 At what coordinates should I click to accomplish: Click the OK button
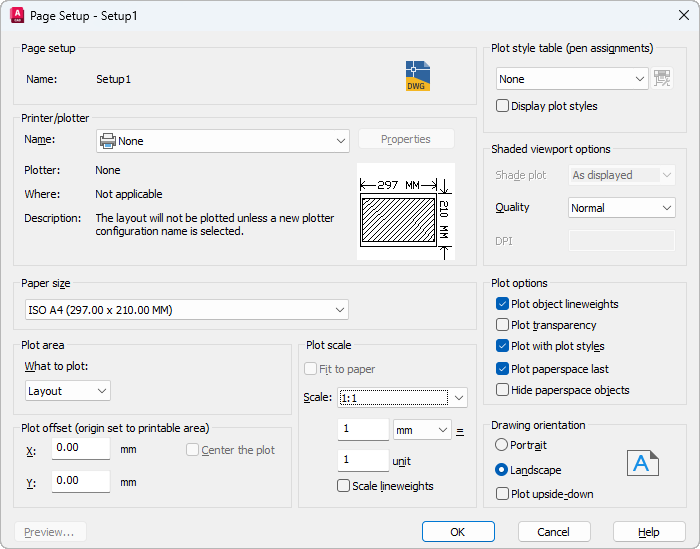coord(458,532)
